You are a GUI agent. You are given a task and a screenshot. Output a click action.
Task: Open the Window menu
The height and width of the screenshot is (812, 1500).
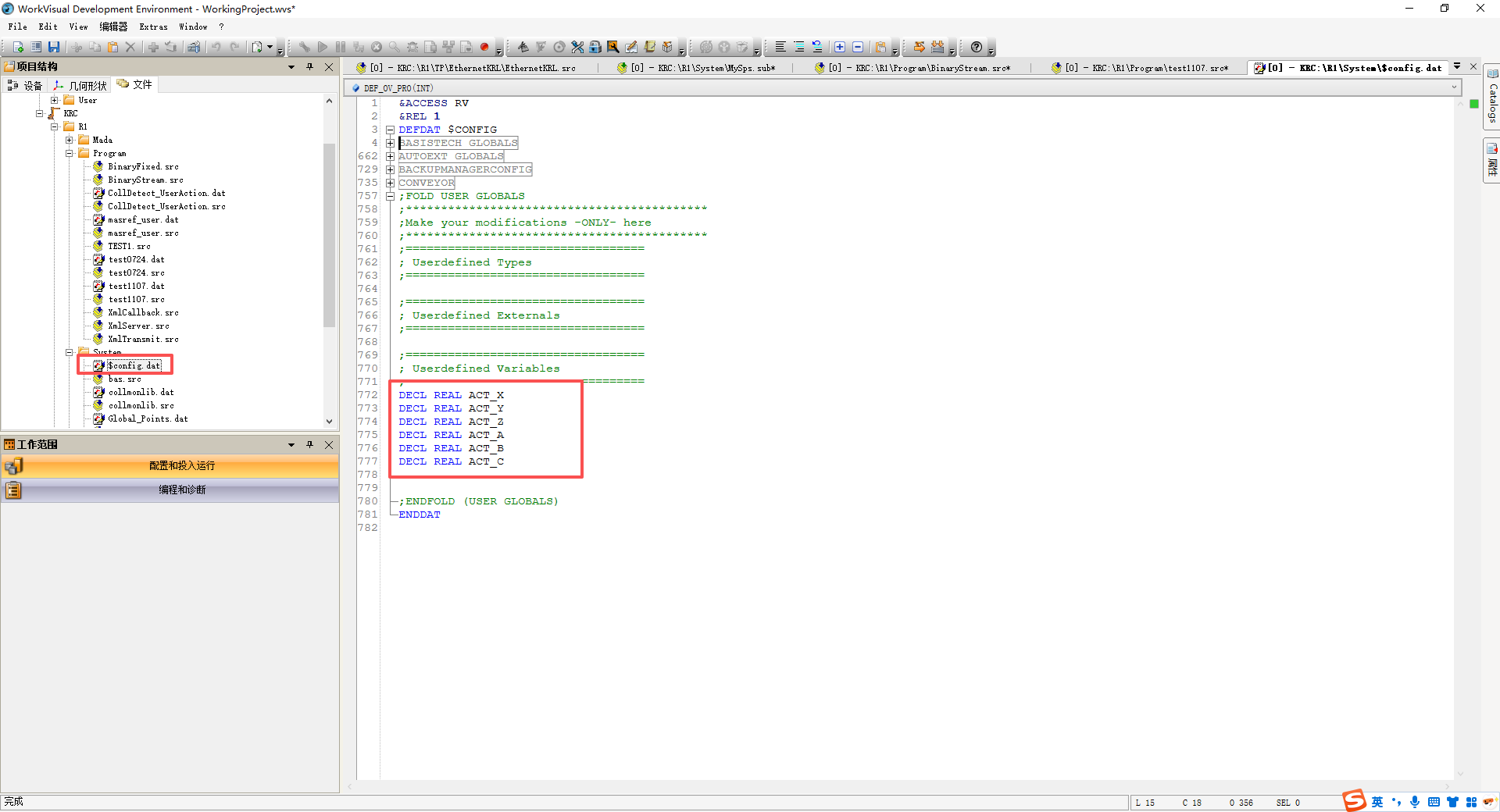tap(193, 27)
